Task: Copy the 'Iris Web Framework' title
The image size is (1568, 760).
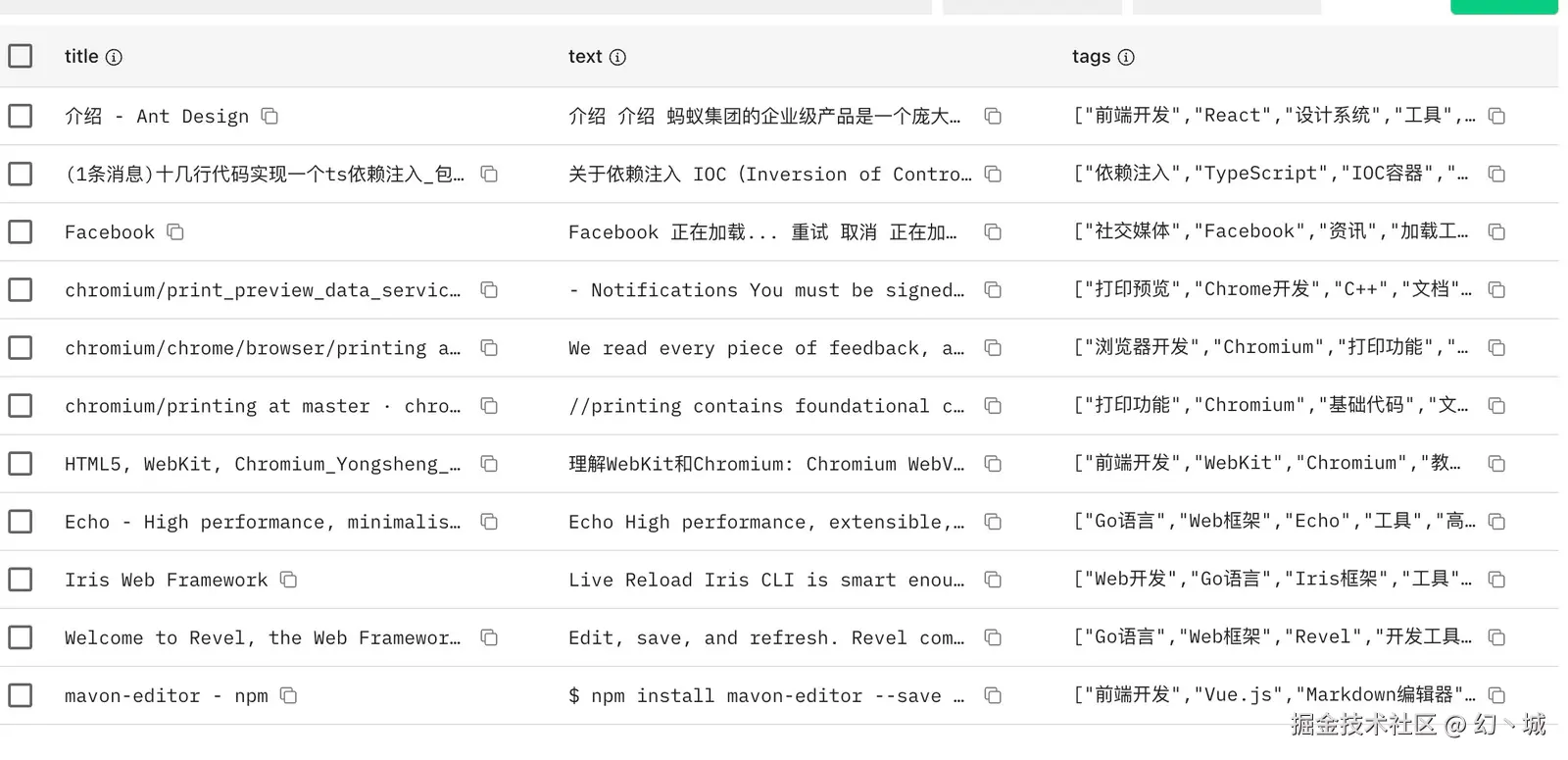Action: pos(288,580)
